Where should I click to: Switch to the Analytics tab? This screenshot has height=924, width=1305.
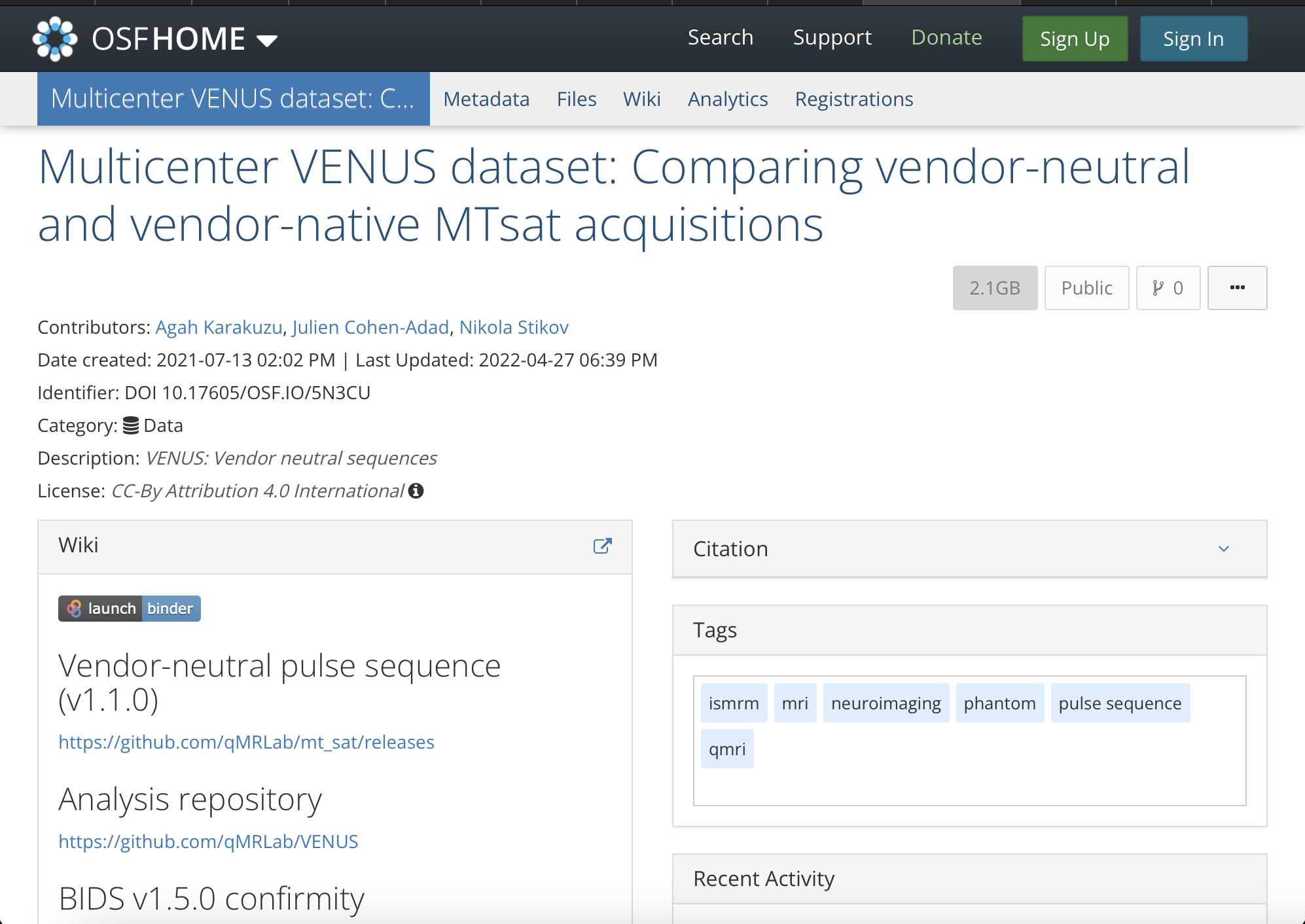point(728,99)
